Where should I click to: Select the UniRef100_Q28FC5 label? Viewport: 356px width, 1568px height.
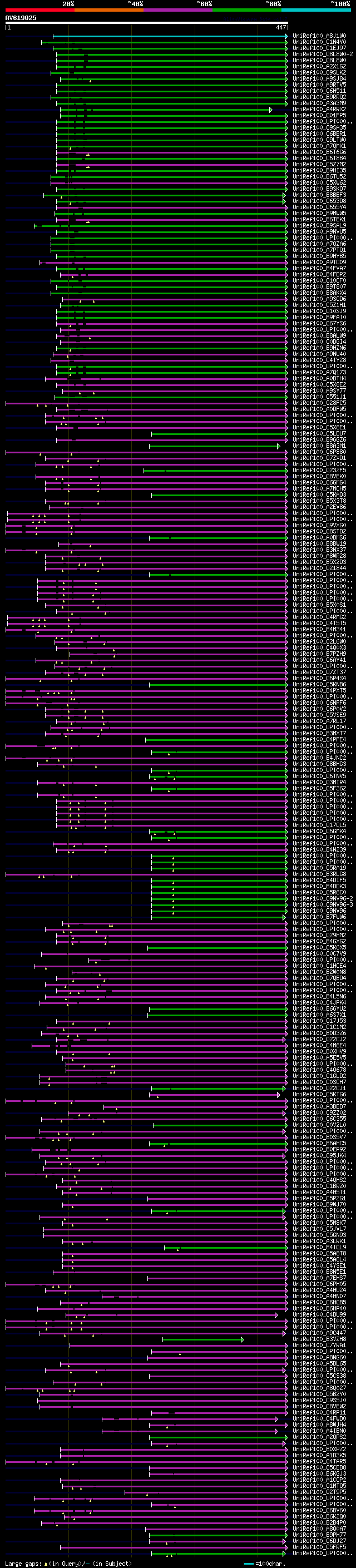click(319, 403)
